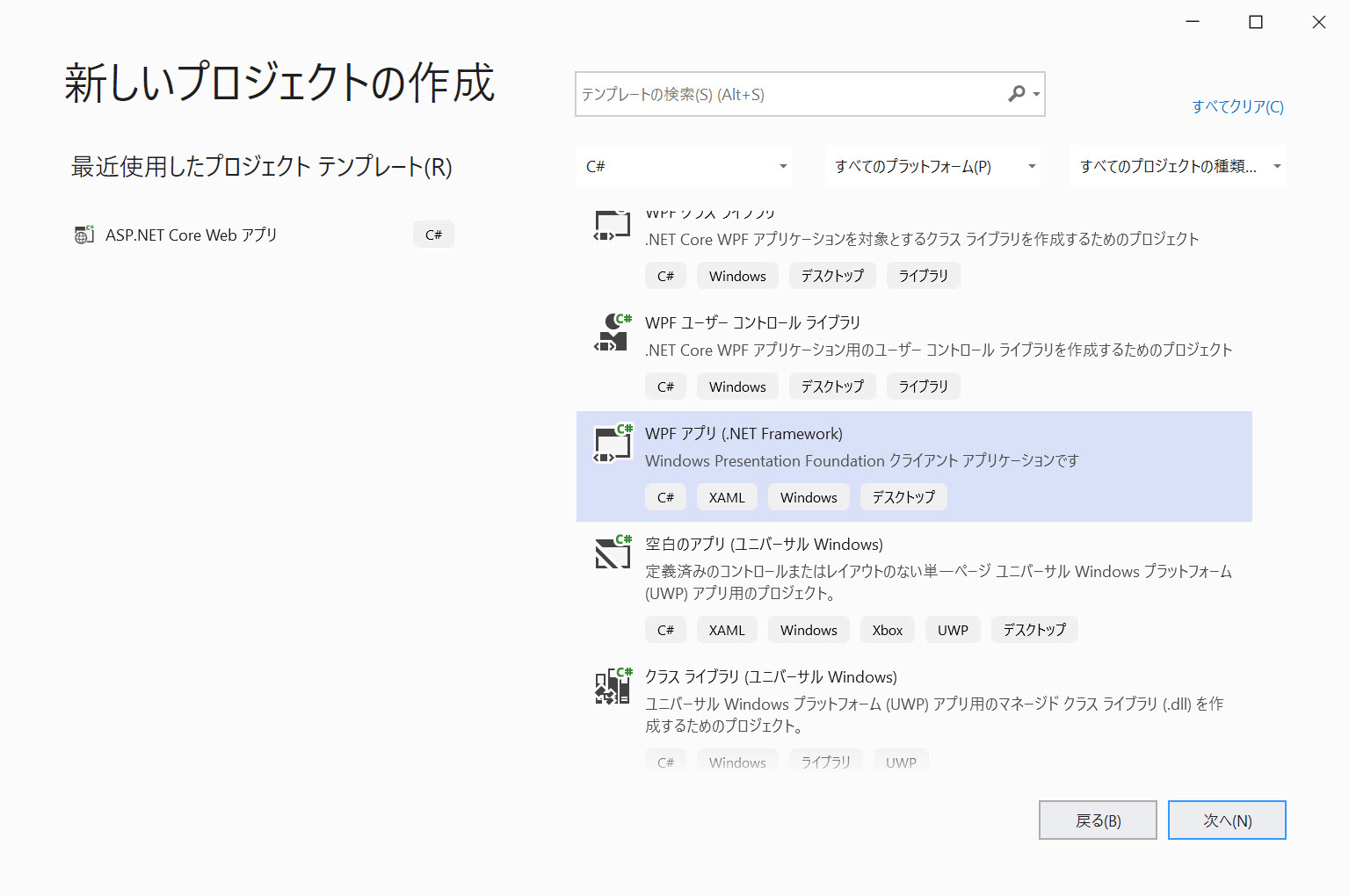Click WPF アプリ description Windows Presentation Foundation
1349x896 pixels.
click(x=861, y=460)
